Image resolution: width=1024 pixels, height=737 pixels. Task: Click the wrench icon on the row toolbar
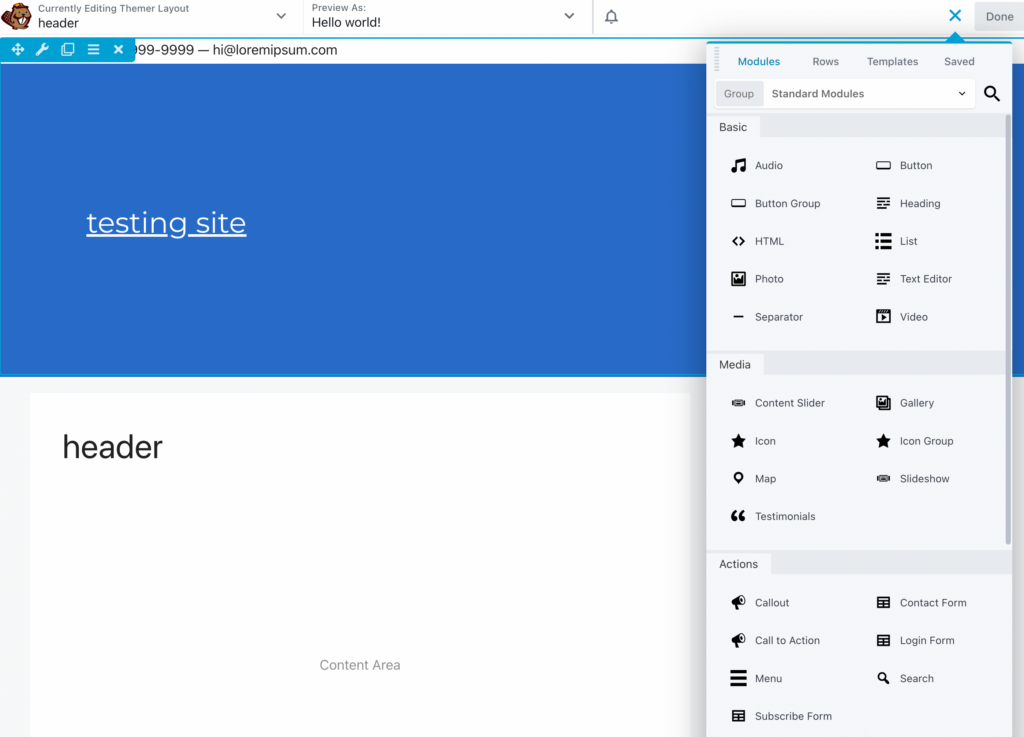point(42,49)
